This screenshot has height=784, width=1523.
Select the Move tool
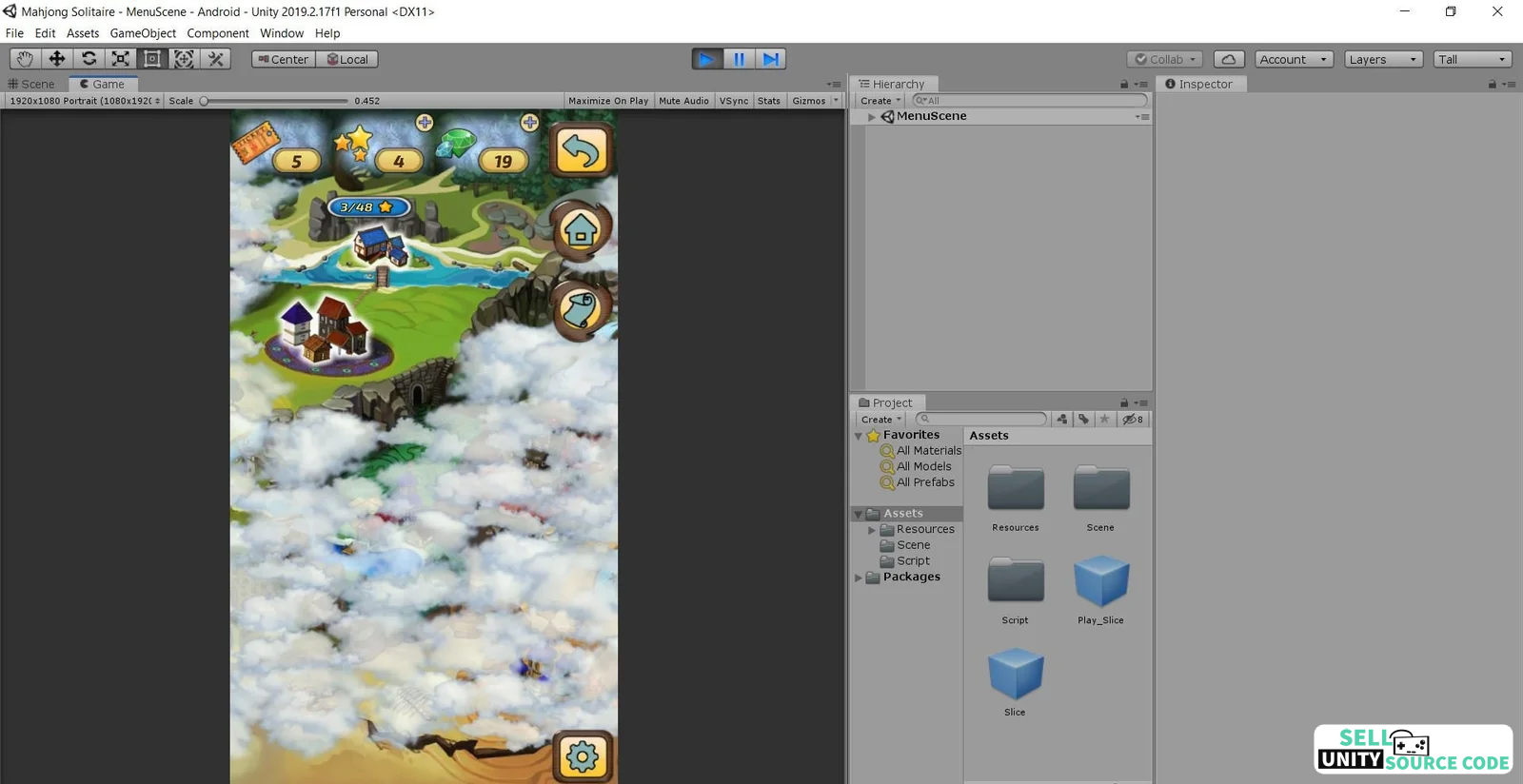coord(57,59)
